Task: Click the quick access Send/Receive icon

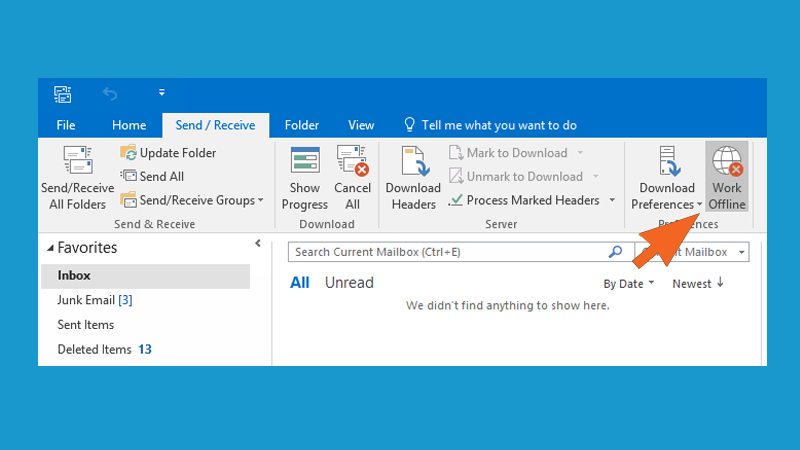Action: 63,94
